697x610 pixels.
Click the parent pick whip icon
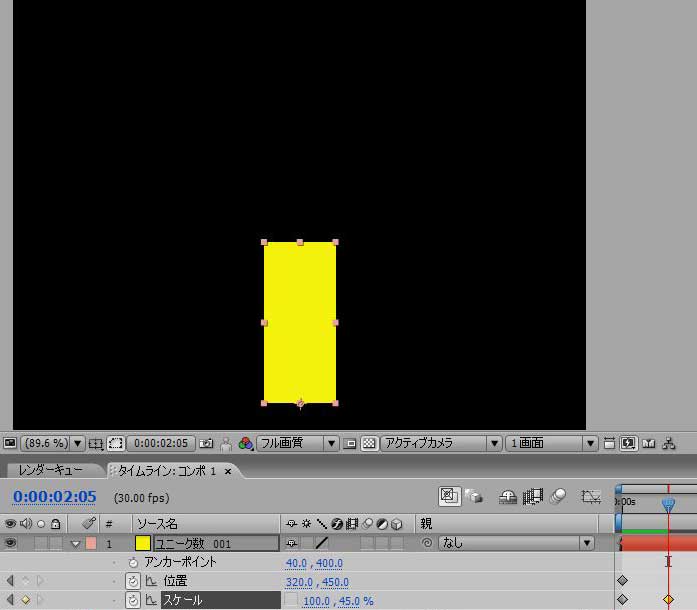coord(427,543)
